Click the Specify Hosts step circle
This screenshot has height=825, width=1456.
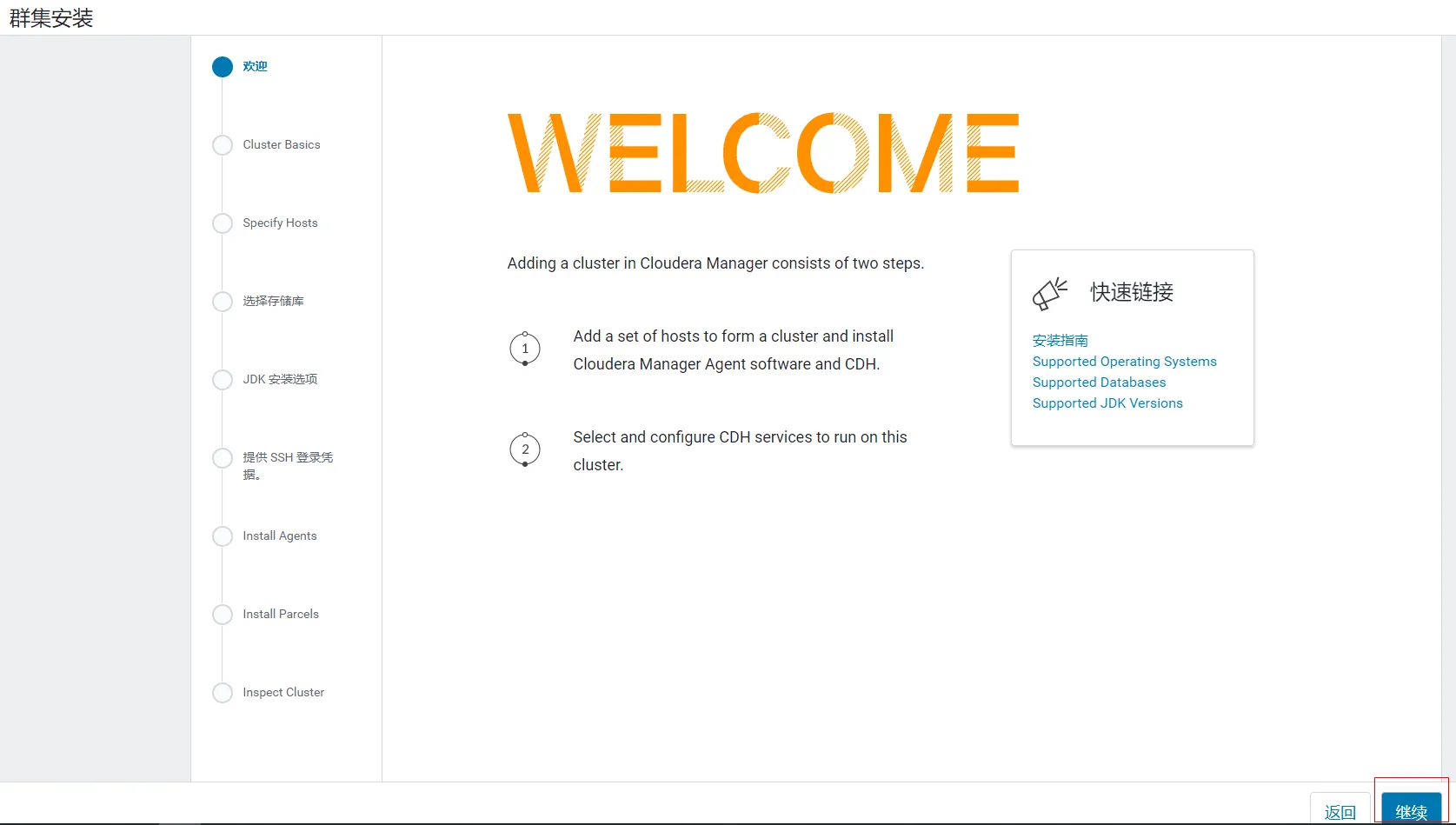click(223, 223)
